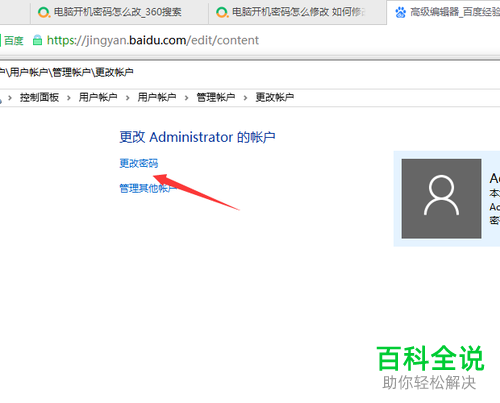Expand the chevron before 管理帐户
Screen dimensions: 500x403
tap(186, 98)
